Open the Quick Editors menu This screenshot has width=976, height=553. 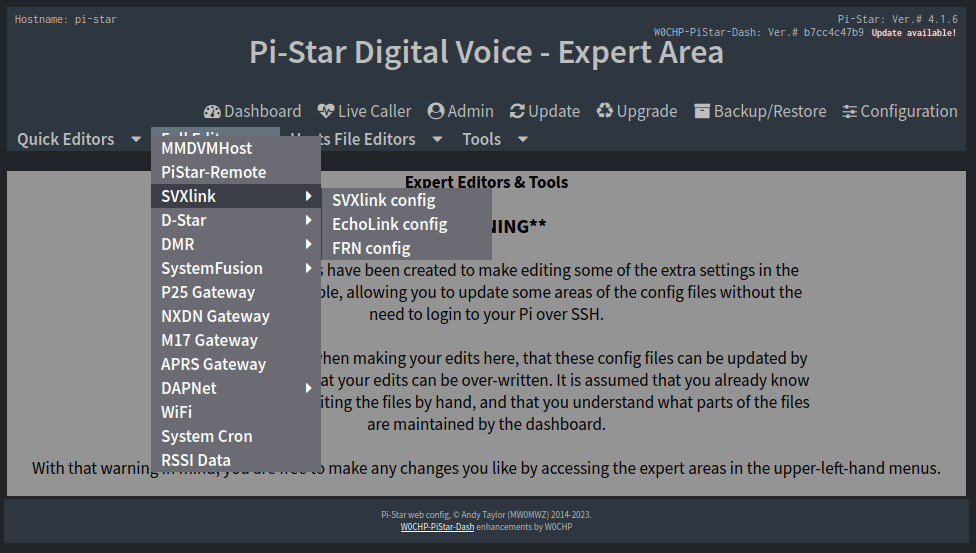pyautogui.click(x=66, y=139)
